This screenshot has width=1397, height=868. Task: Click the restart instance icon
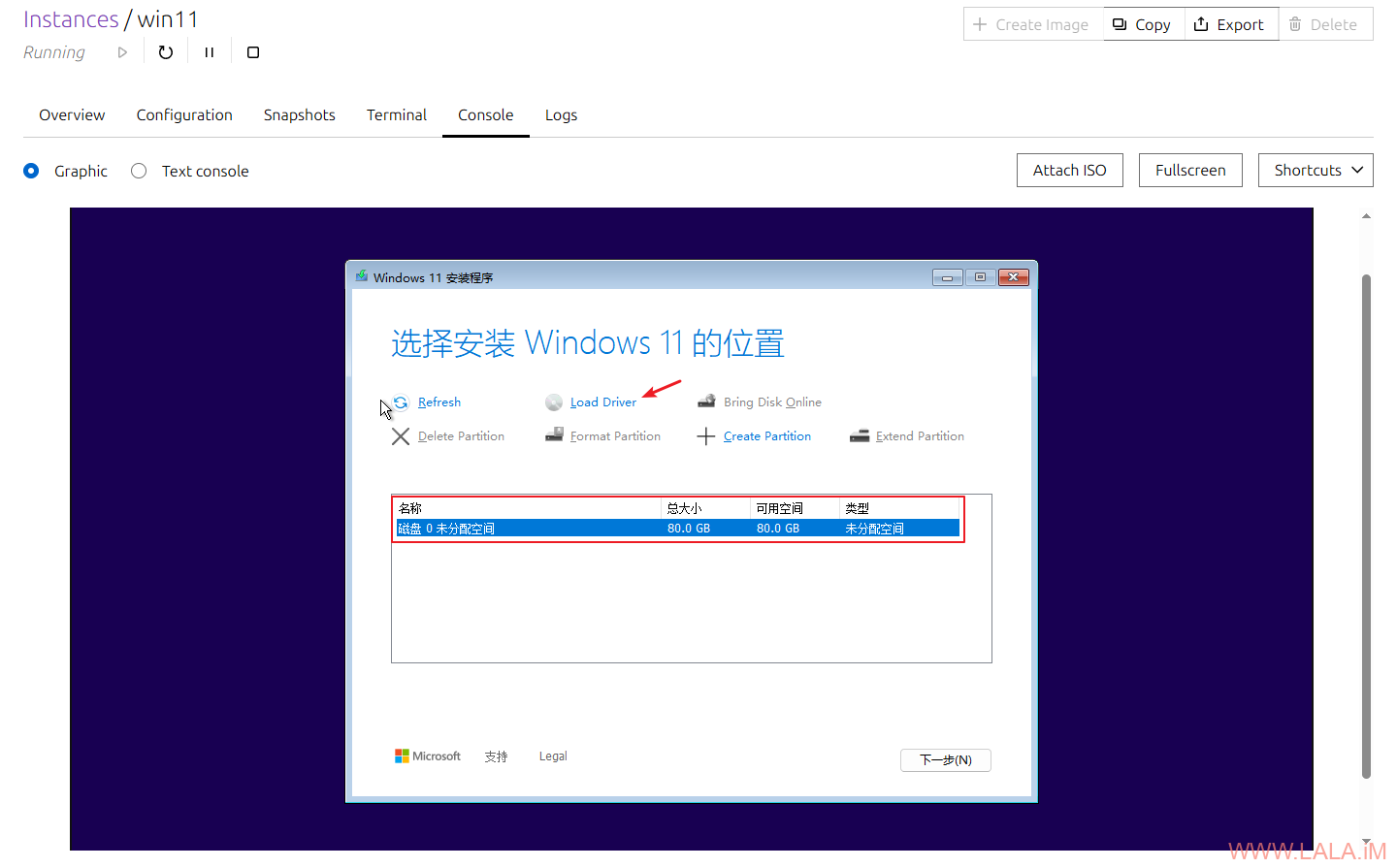(x=166, y=52)
